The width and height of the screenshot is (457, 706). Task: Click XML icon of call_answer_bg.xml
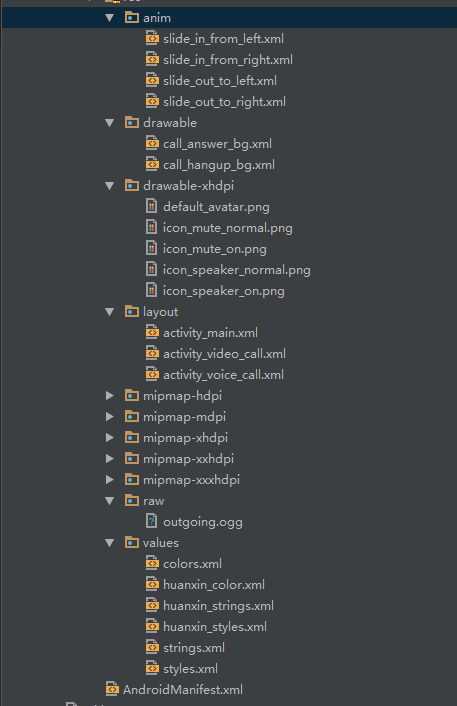(x=152, y=143)
